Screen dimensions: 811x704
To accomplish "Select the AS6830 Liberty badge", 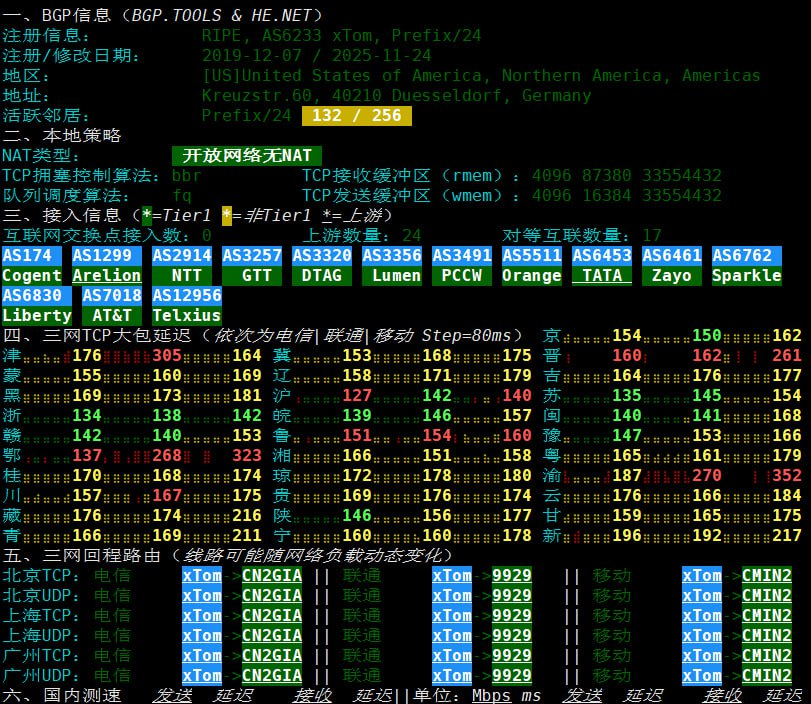I will [37, 306].
